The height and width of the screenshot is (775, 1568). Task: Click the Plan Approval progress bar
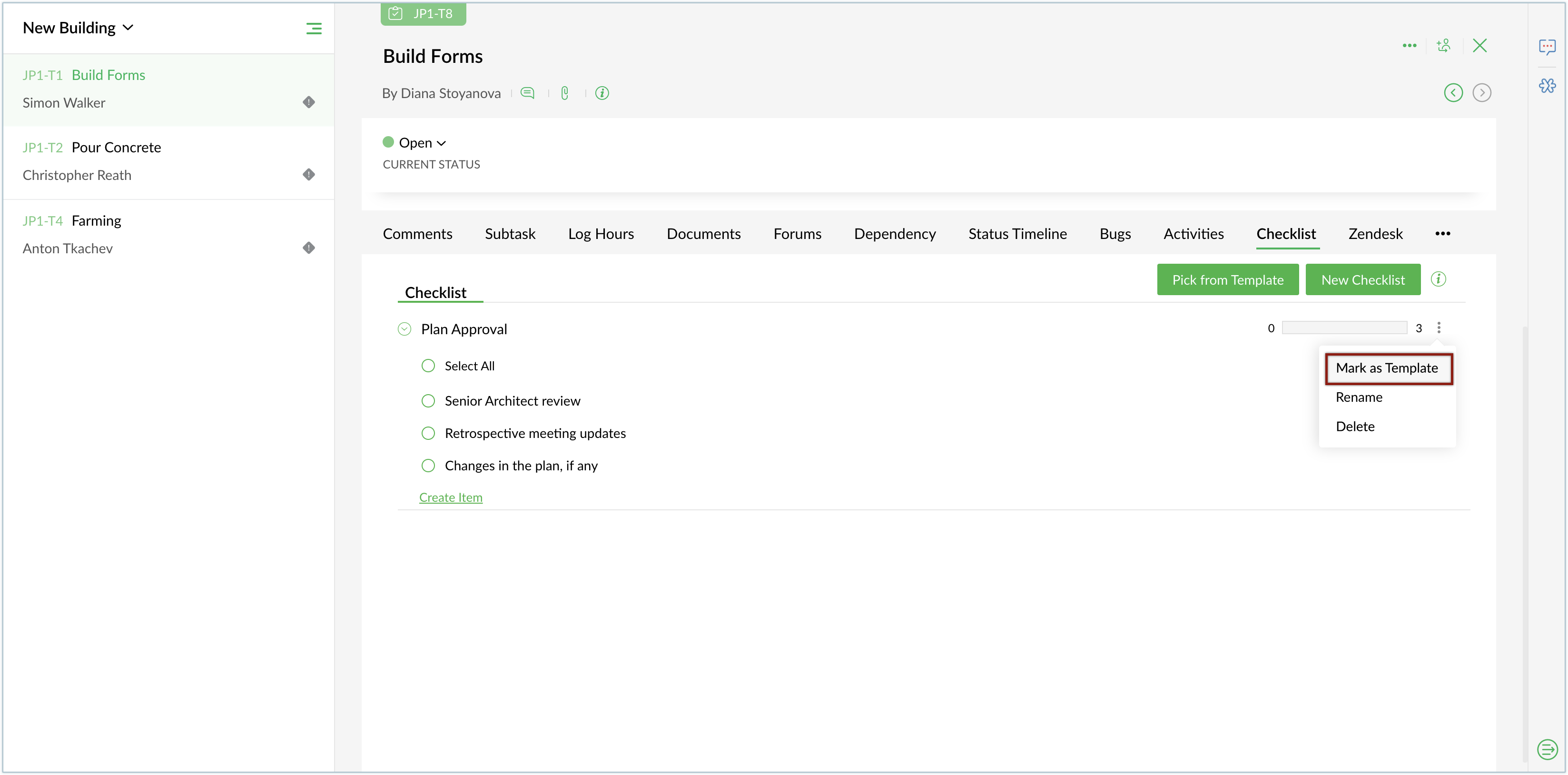click(1344, 328)
